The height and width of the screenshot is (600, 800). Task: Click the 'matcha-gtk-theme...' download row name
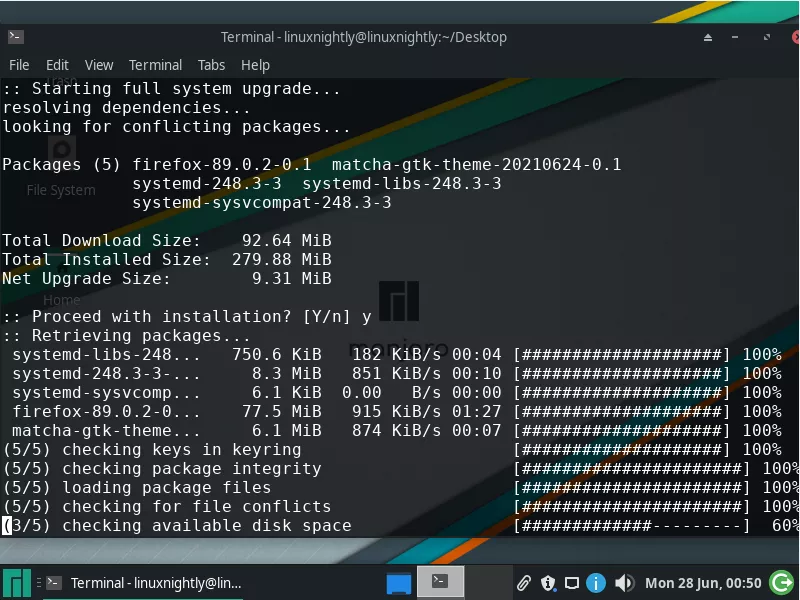[106, 431]
